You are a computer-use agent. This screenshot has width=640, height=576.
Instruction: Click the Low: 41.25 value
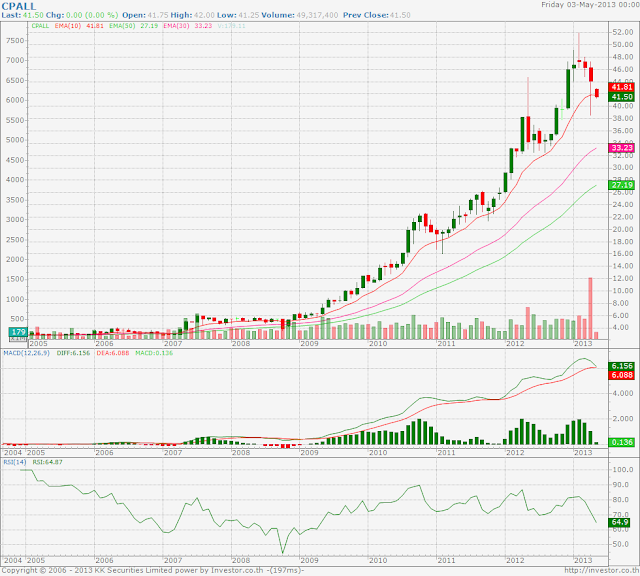(238, 15)
